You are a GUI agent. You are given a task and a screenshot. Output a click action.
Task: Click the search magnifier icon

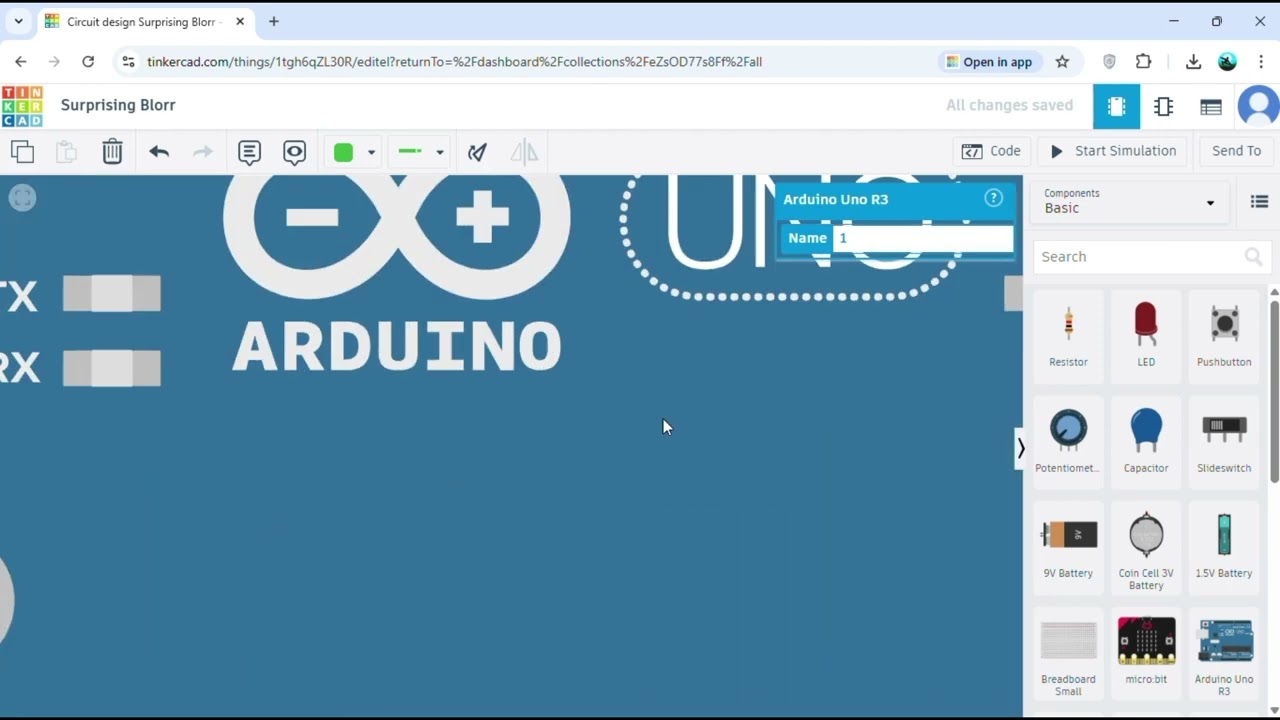[1253, 257]
